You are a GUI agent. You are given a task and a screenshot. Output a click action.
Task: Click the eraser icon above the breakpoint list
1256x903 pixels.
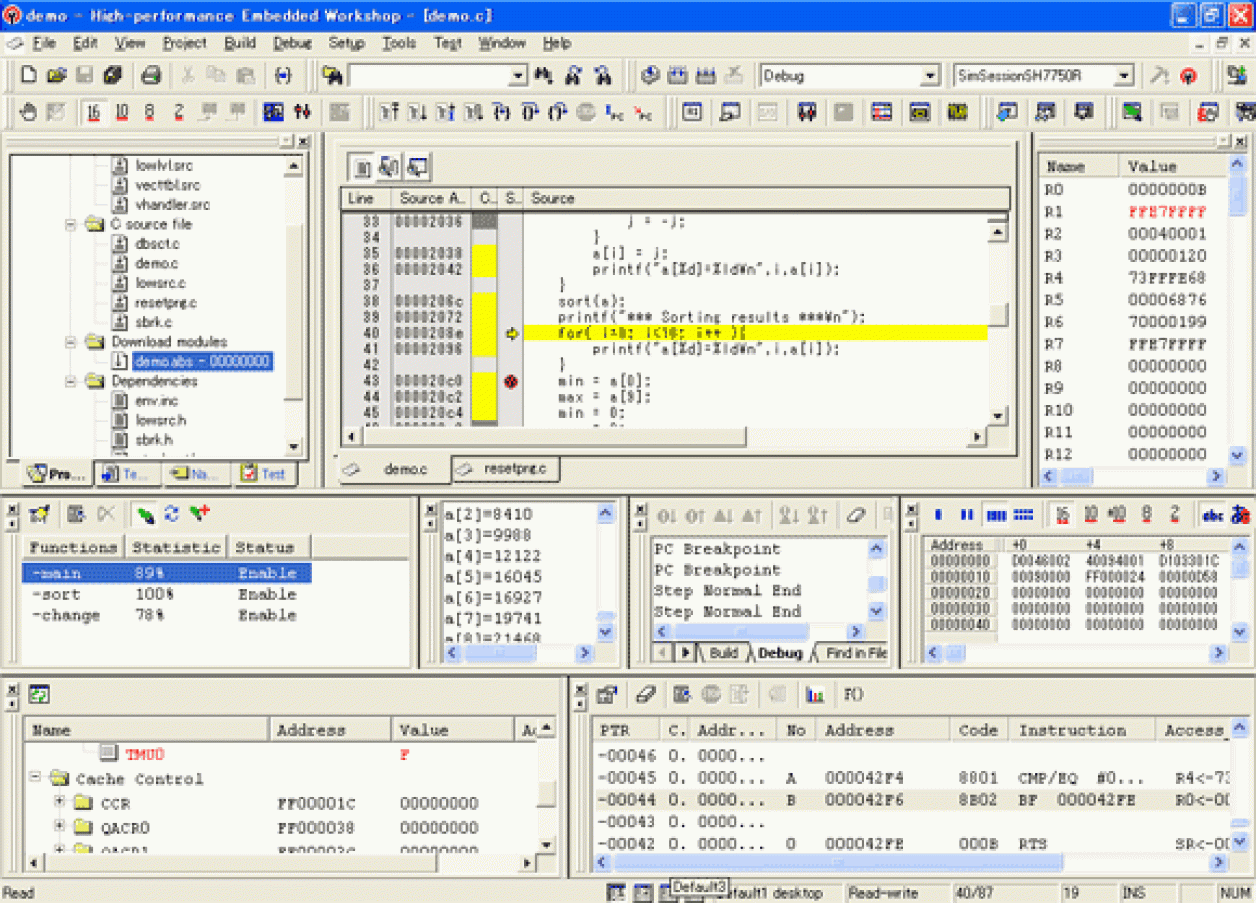(857, 514)
